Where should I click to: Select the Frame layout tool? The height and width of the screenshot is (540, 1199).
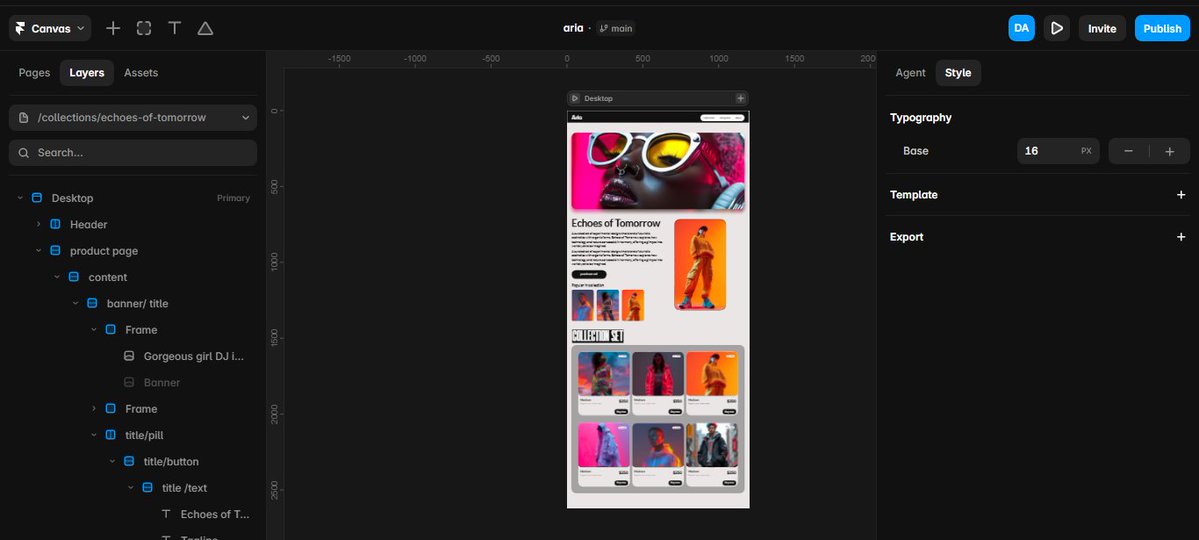144,28
